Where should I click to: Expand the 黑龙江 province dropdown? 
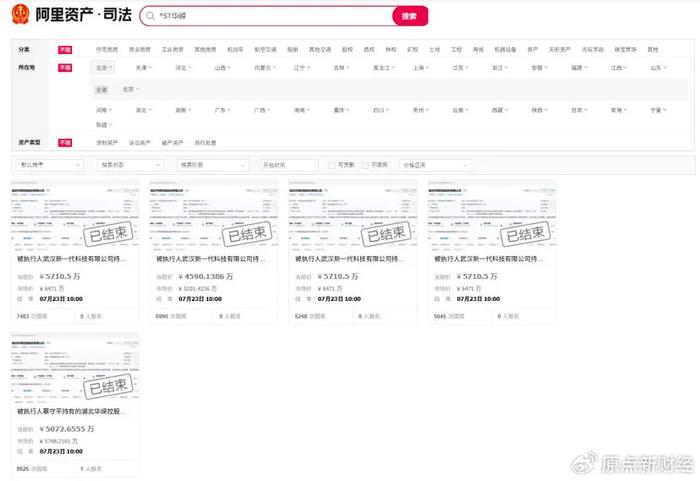pos(384,68)
